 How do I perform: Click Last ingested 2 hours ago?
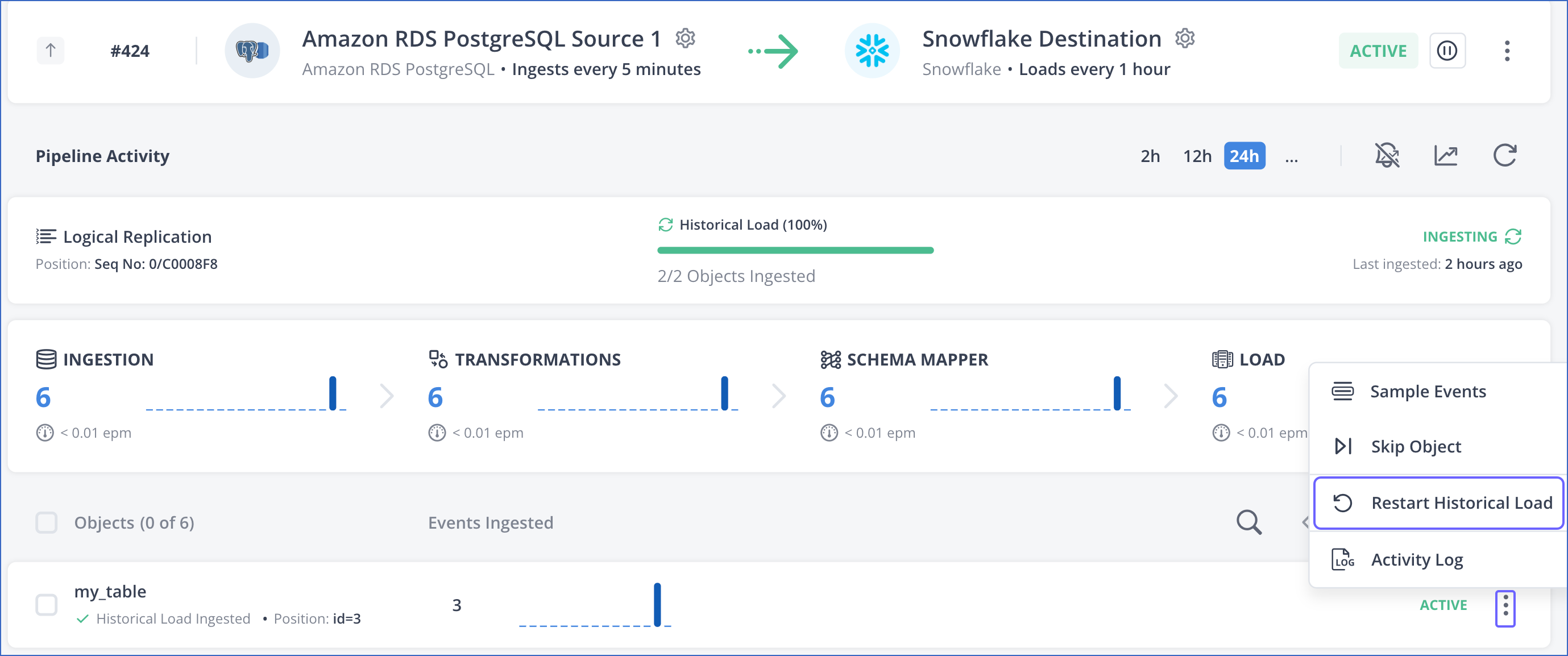[1437, 264]
